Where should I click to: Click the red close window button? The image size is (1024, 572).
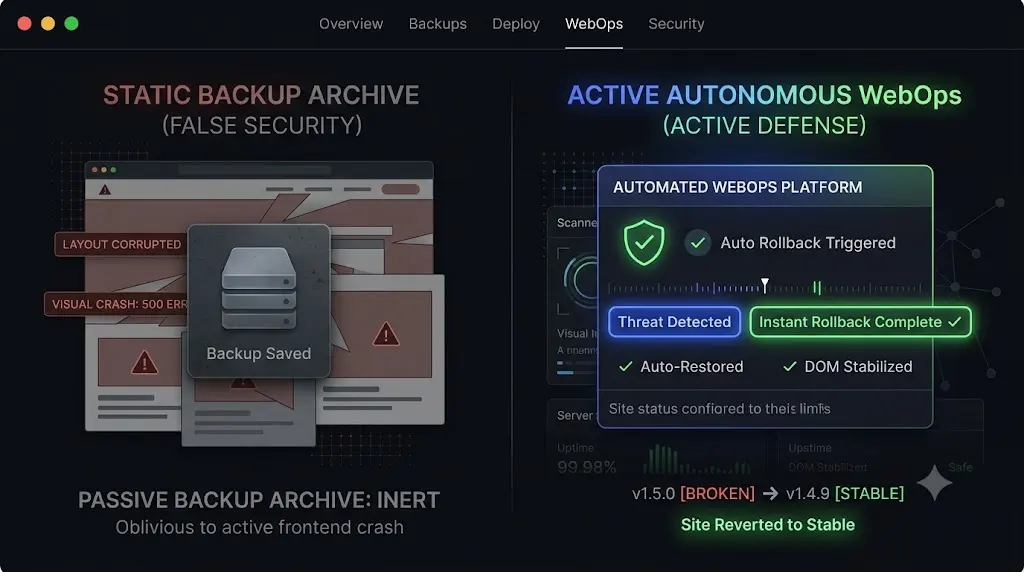tap(24, 24)
